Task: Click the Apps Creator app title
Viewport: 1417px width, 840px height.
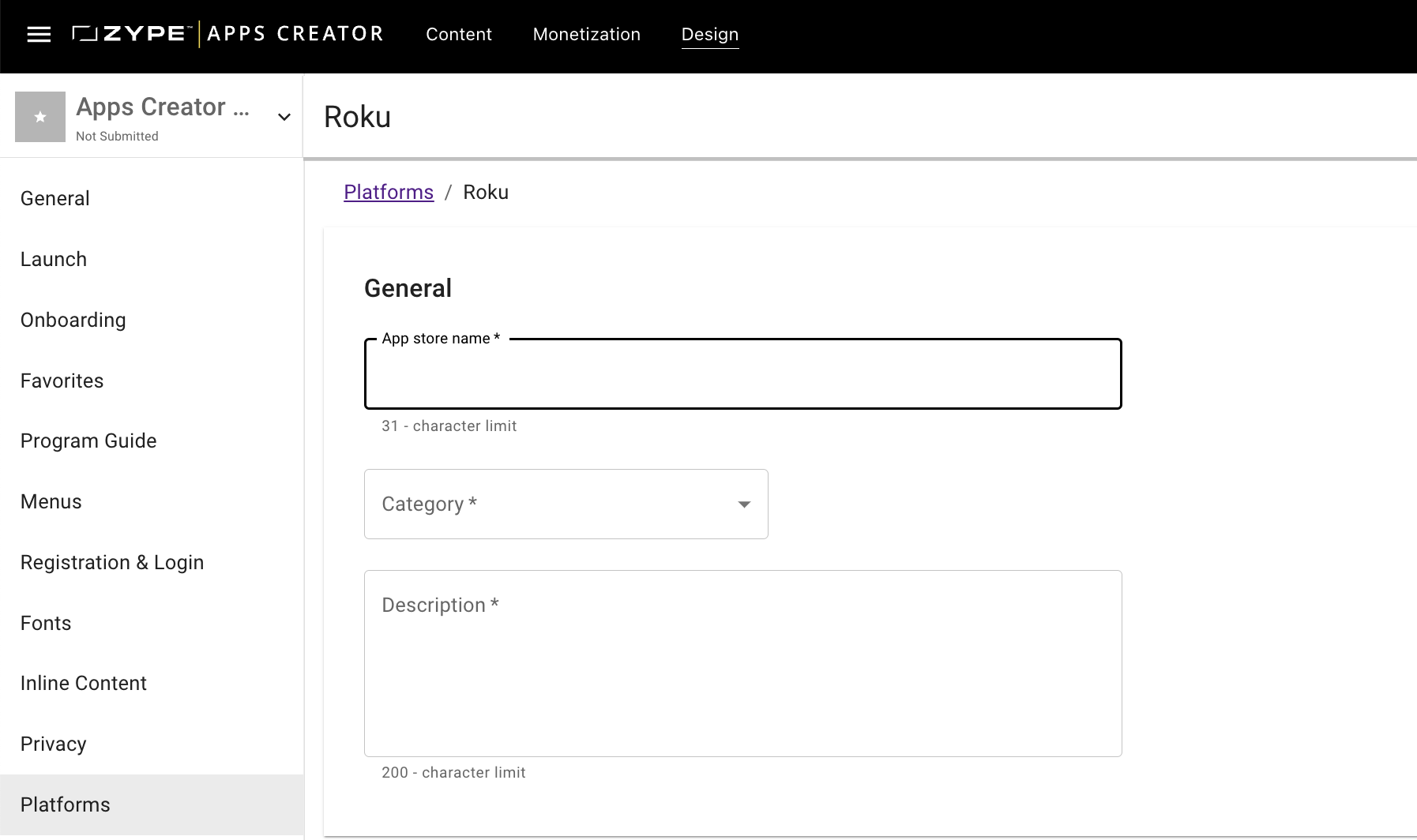Action: coord(163,107)
